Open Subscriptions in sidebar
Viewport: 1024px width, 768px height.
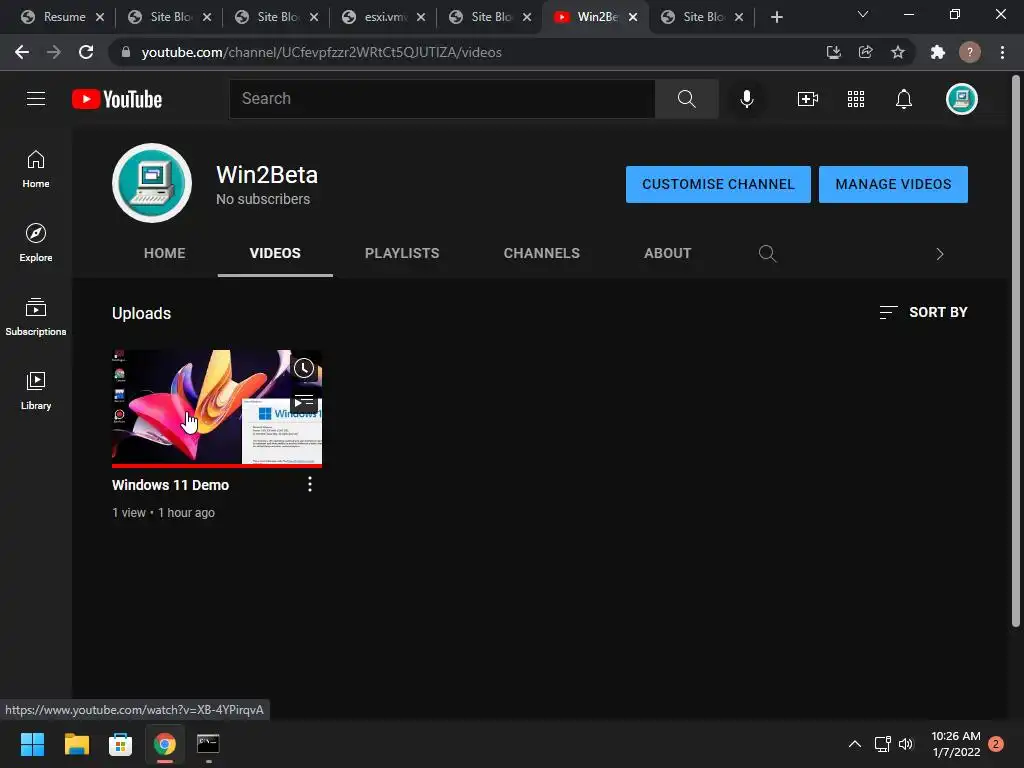(x=36, y=317)
